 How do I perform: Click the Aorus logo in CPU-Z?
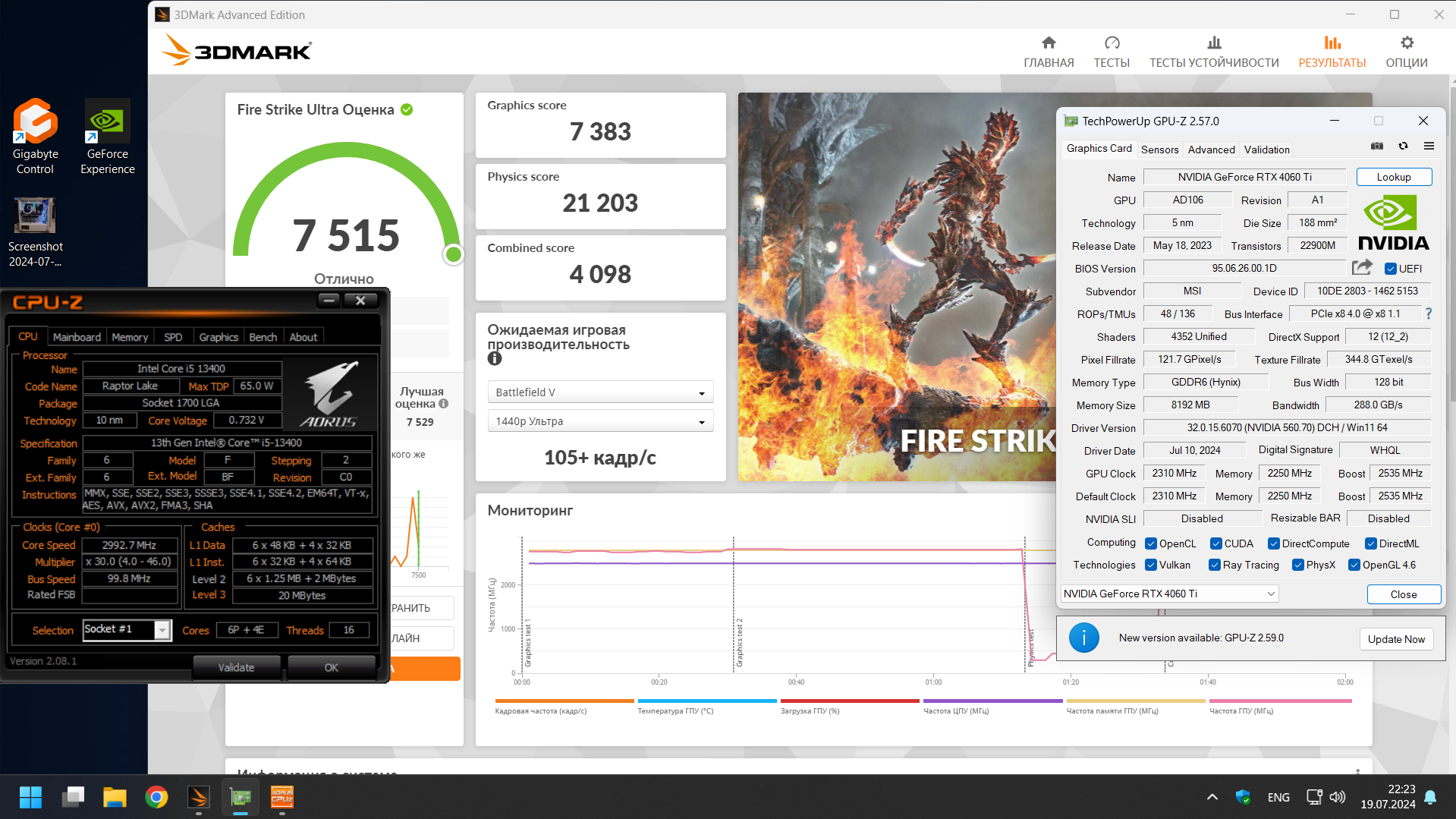tap(329, 393)
